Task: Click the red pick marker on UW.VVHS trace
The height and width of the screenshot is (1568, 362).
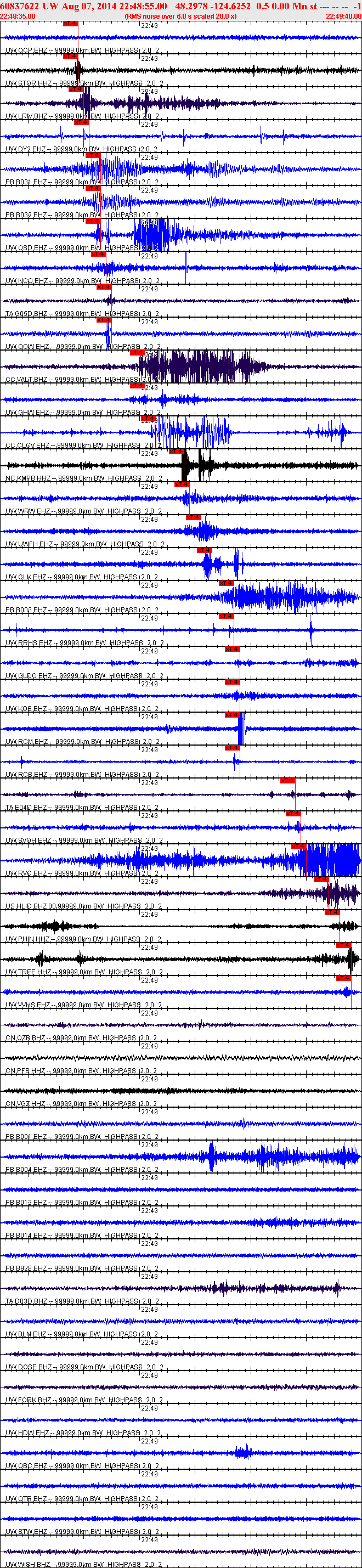Action: point(344,978)
